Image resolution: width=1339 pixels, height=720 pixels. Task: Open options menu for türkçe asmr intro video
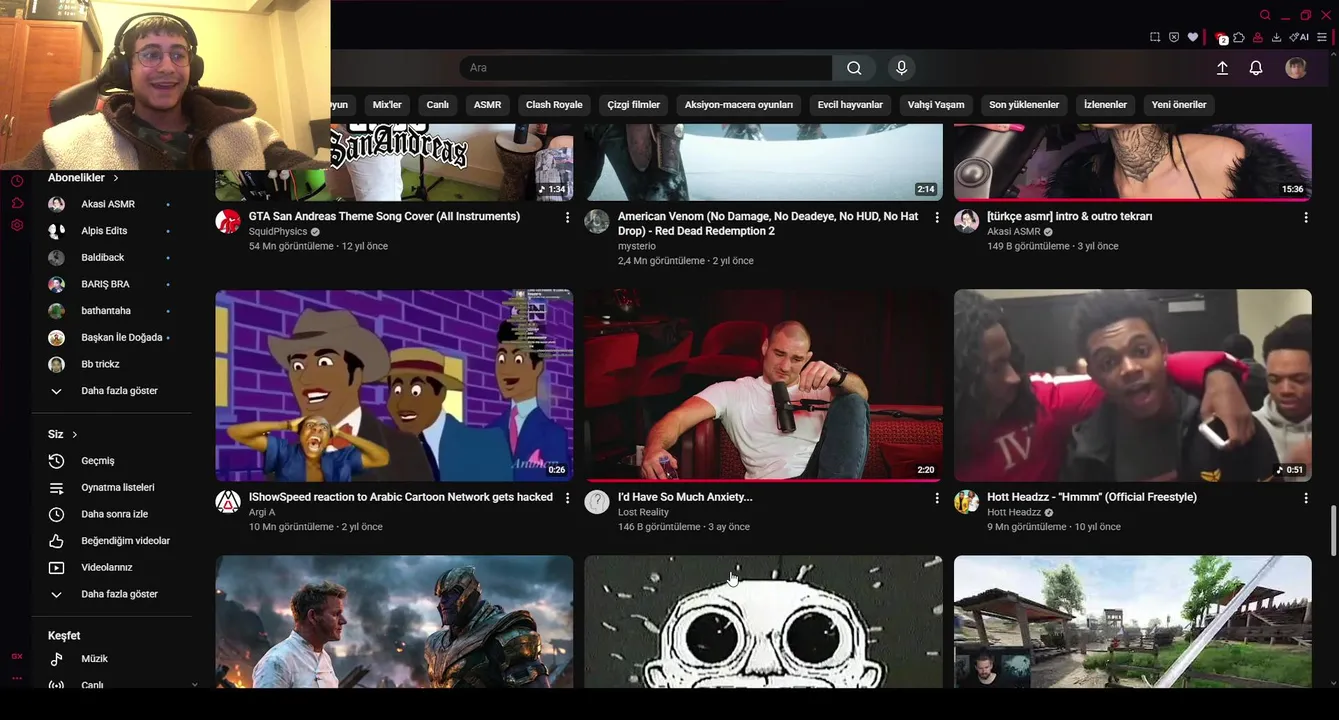(1306, 217)
